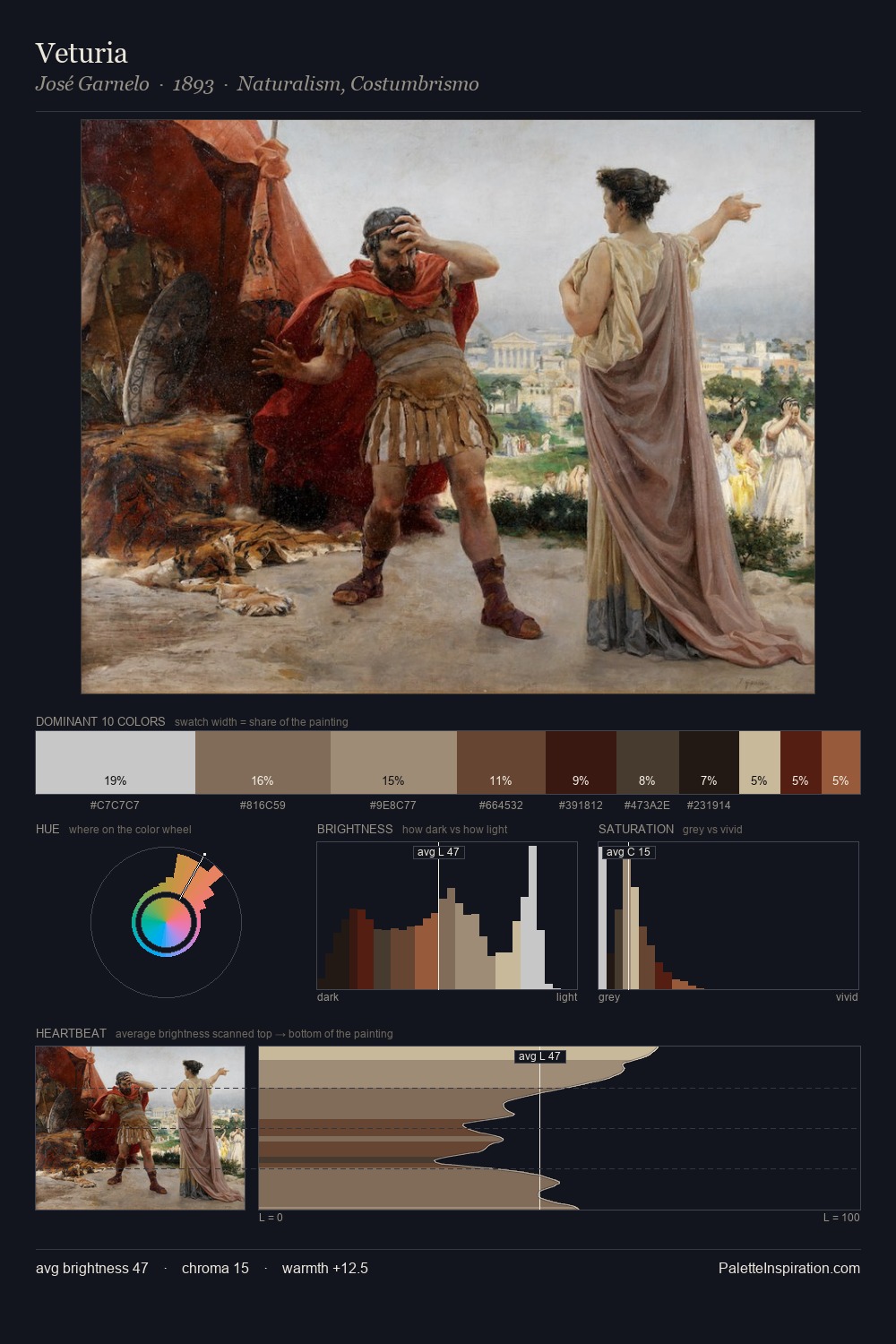This screenshot has height=1344, width=896.
Task: Click 'L = 100' heartbeat axis label
Action: pos(841,1218)
